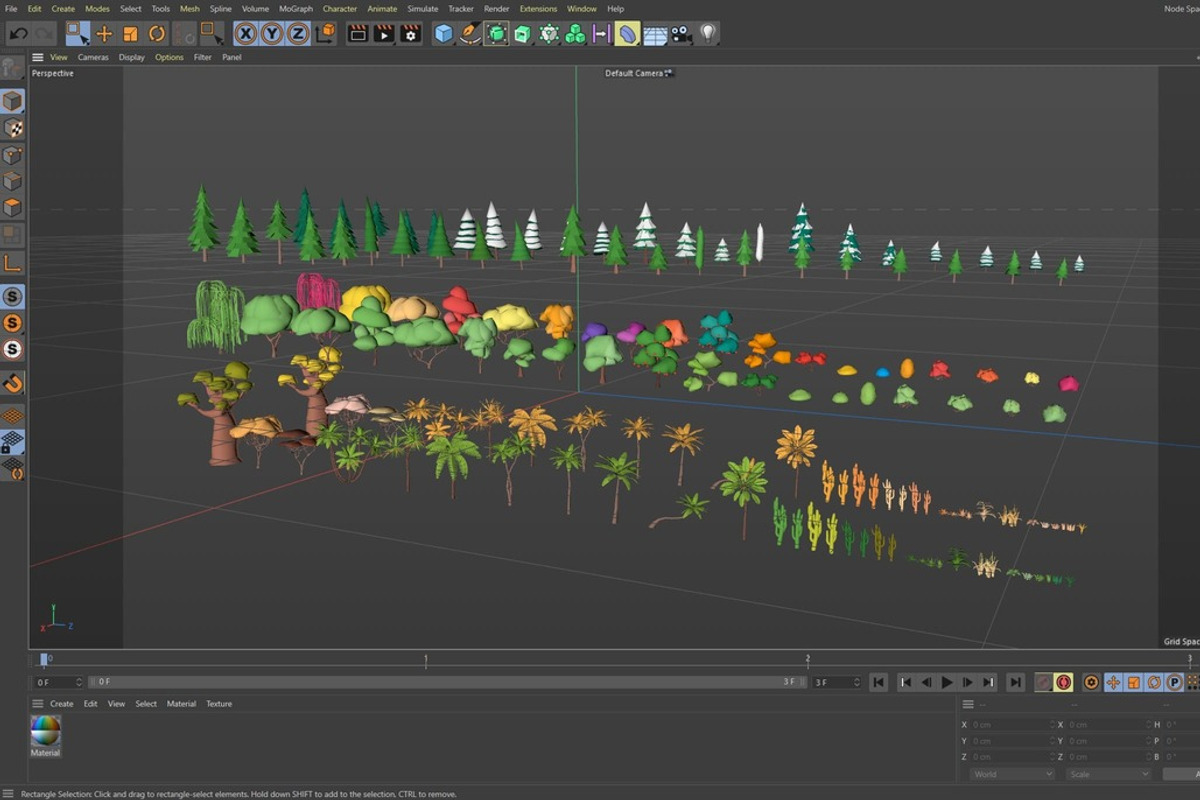Image resolution: width=1200 pixels, height=800 pixels.
Task: Expand the viewport hamburger menu
Action: pos(38,57)
